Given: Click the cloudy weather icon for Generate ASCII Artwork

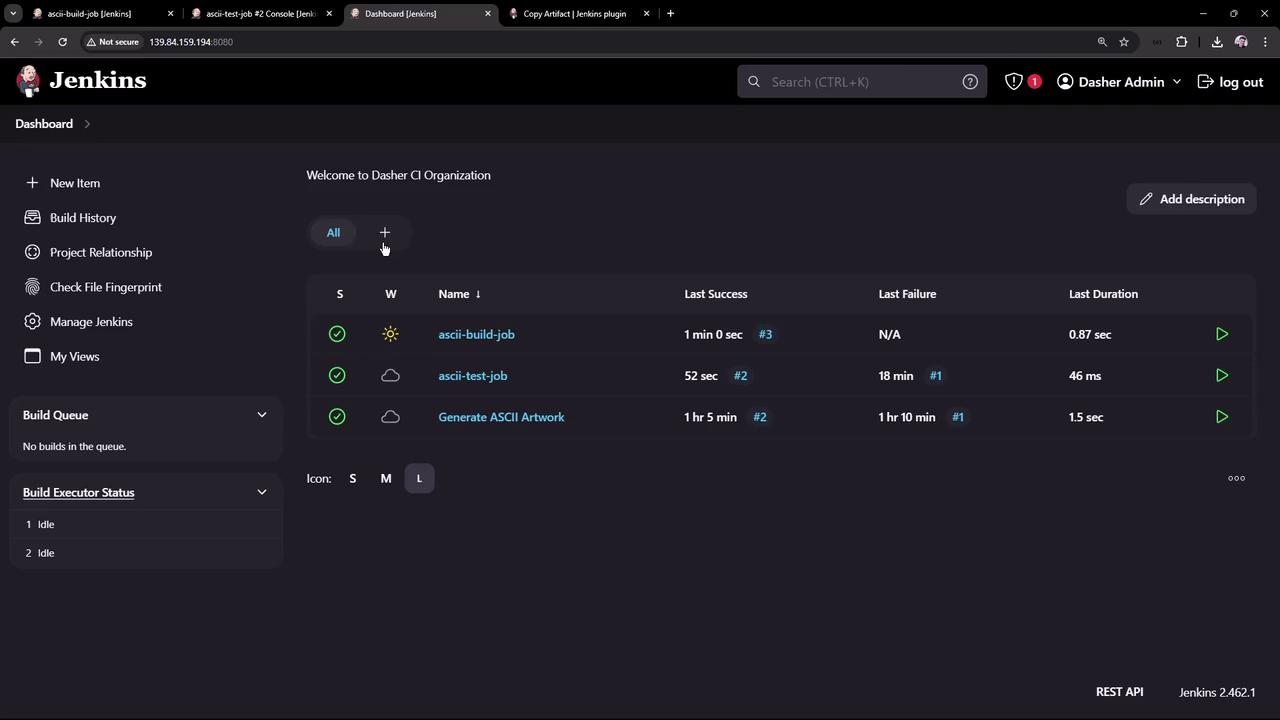Looking at the screenshot, I should click(x=391, y=417).
